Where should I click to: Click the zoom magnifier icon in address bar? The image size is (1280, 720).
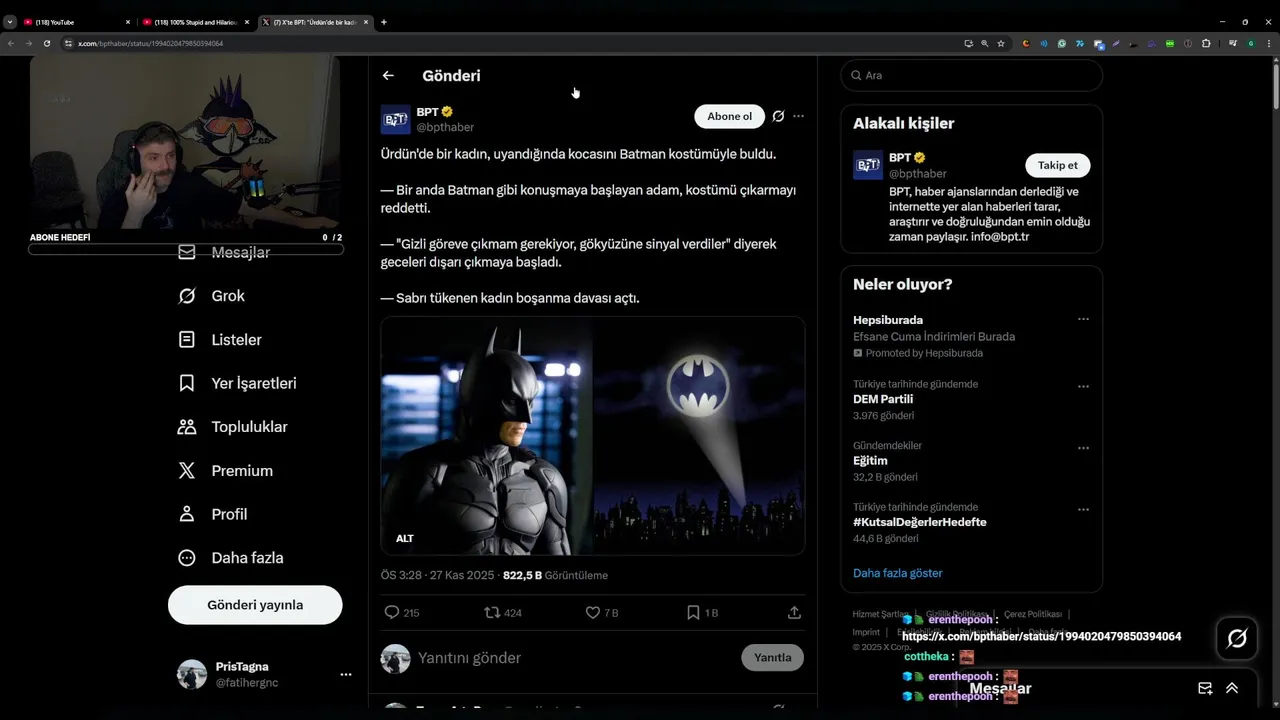(x=985, y=44)
